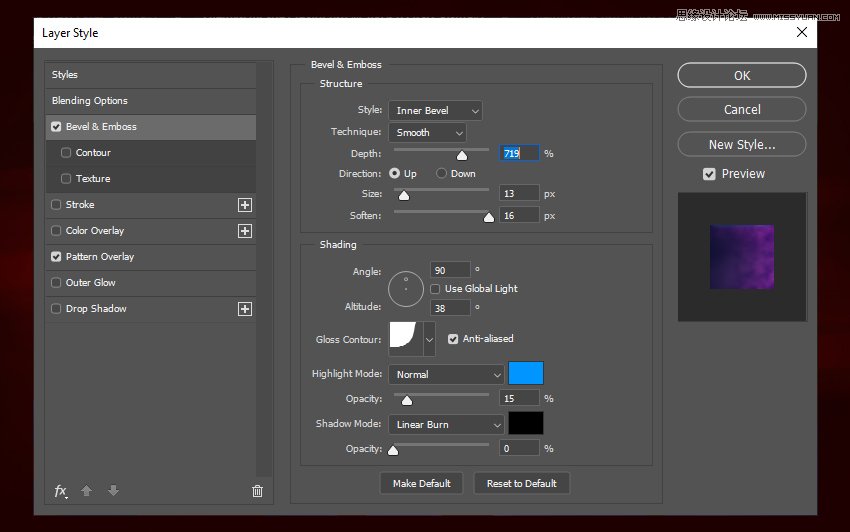Expand the Gloss Contour picker arrow
This screenshot has width=850, height=532.
[x=430, y=340]
